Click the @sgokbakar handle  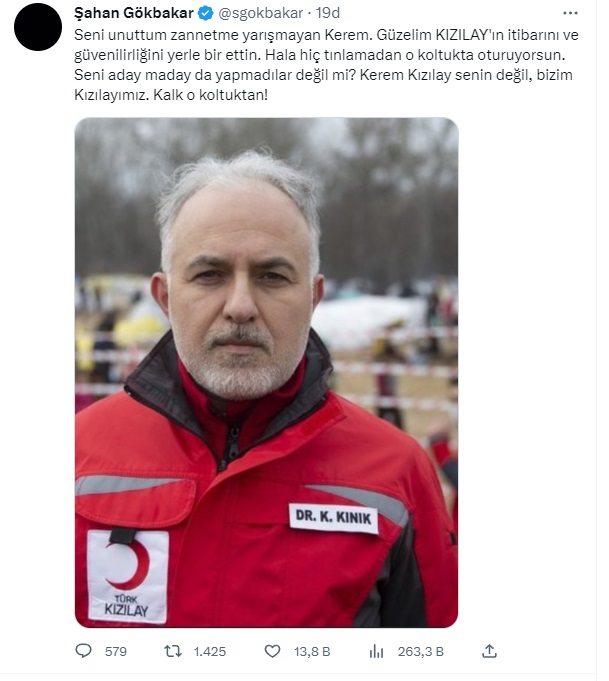tap(261, 13)
